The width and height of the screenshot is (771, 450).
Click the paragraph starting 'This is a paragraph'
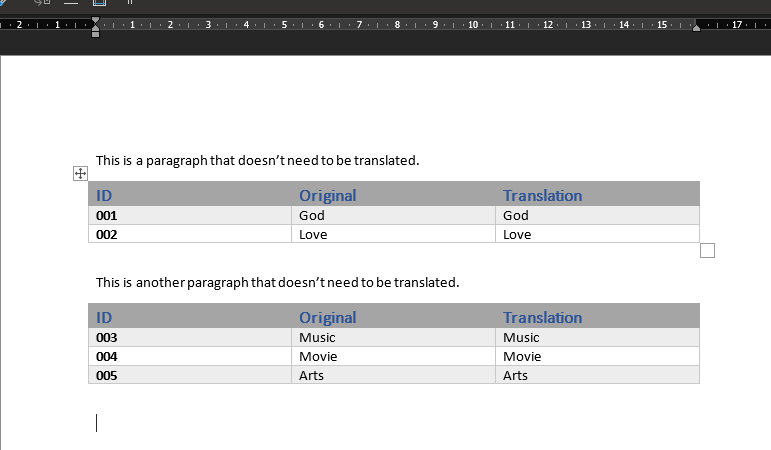click(x=258, y=160)
